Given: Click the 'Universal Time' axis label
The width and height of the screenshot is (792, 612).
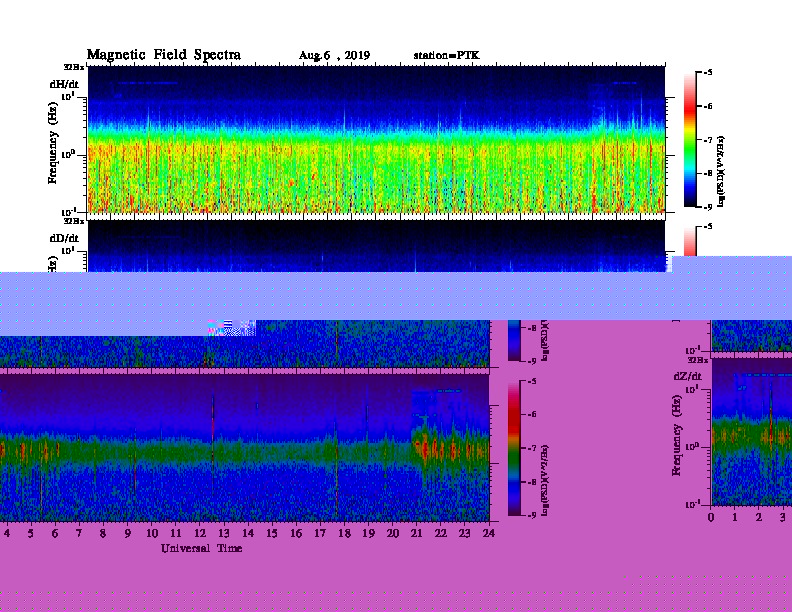Looking at the screenshot, I should click(x=202, y=548).
